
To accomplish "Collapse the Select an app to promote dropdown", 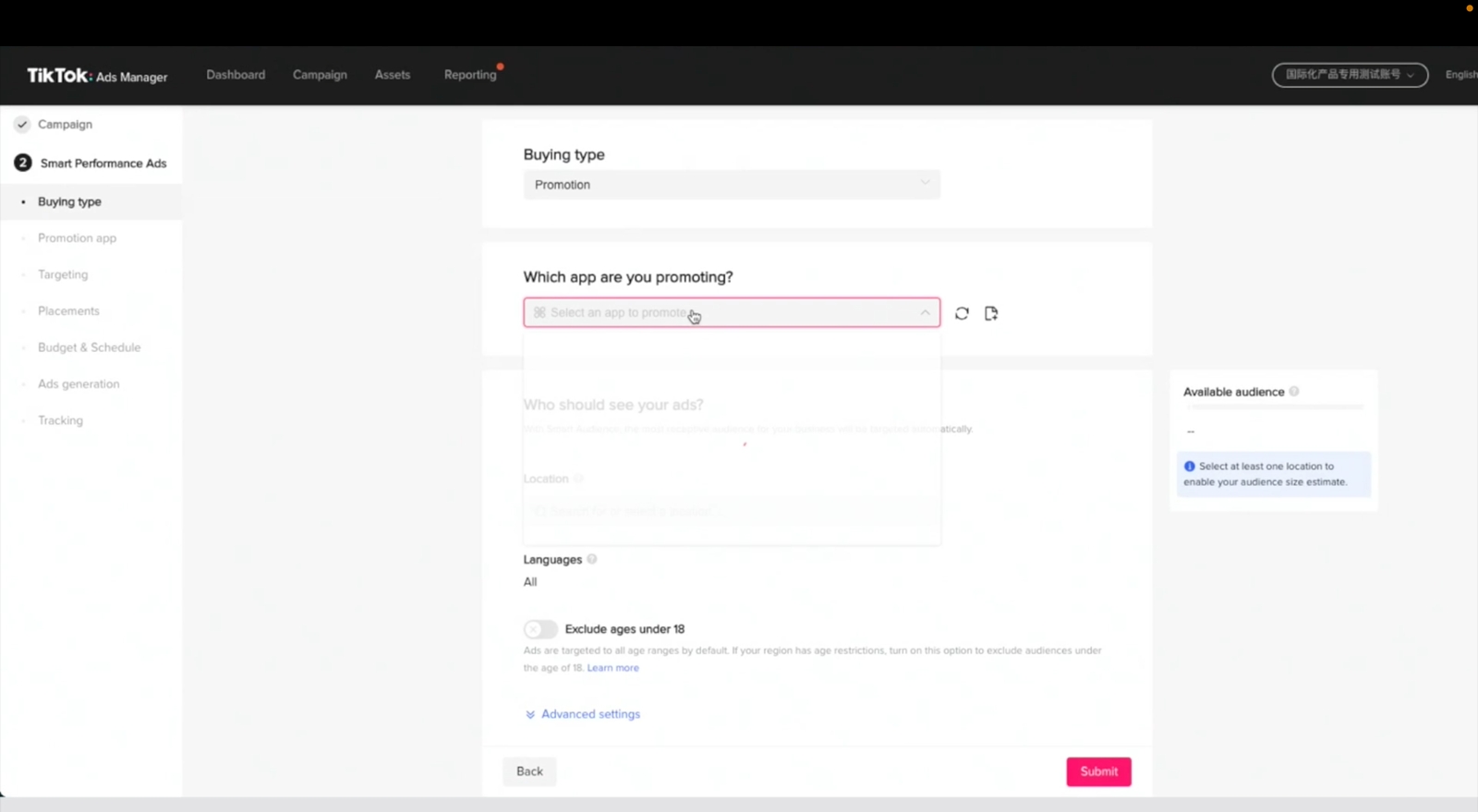I will coord(732,312).
